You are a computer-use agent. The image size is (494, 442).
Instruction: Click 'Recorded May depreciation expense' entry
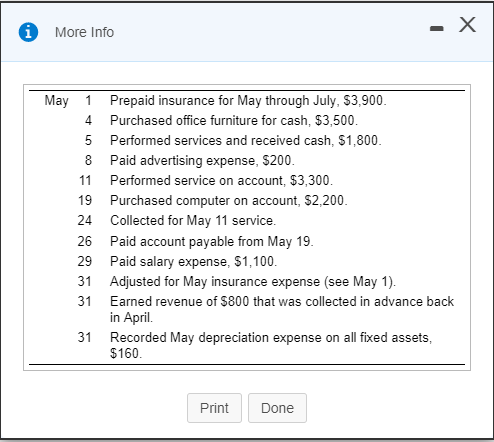pyautogui.click(x=271, y=345)
